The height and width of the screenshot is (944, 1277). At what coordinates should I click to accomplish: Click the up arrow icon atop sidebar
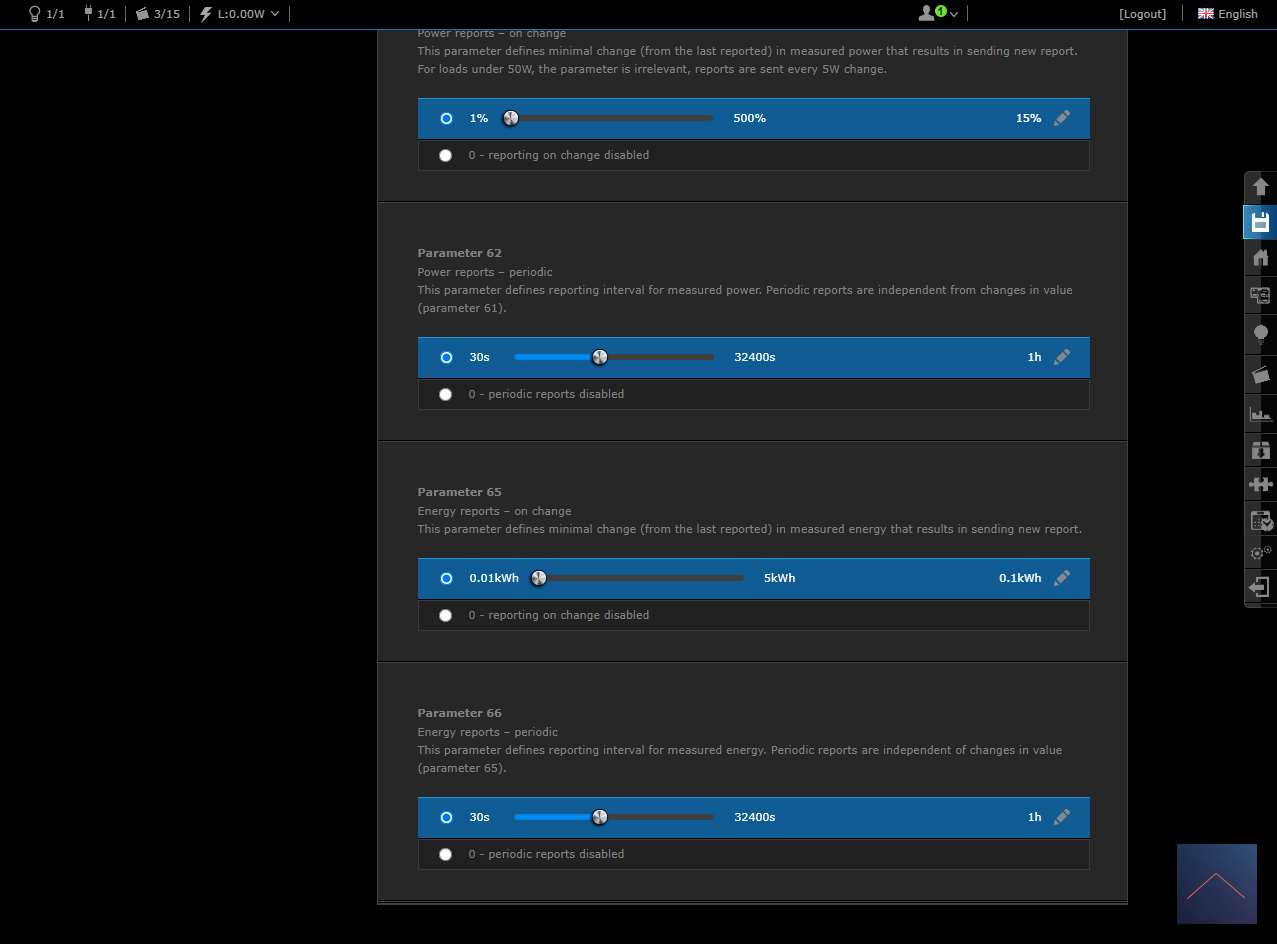1260,187
